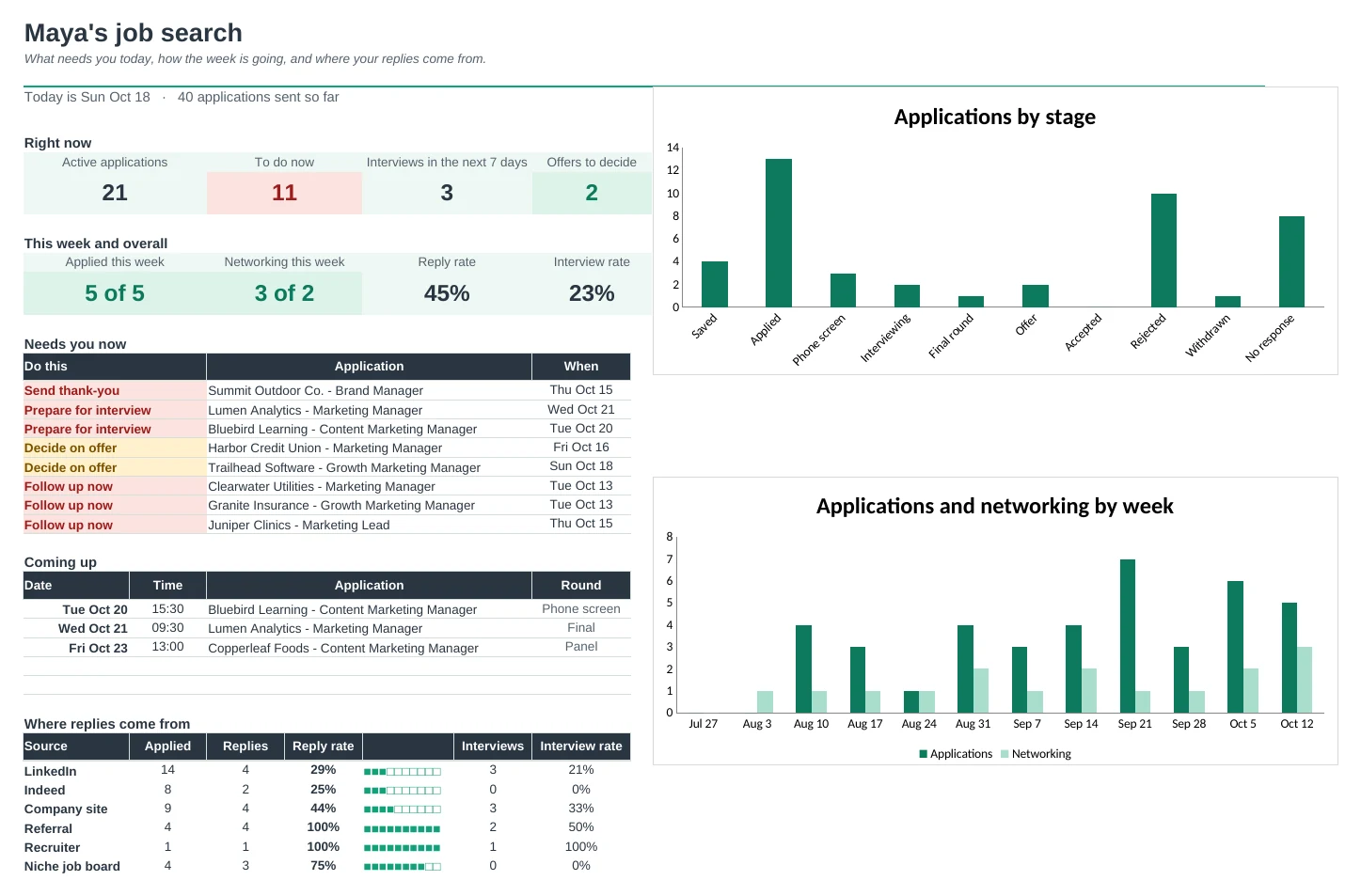Select "Harbor Credit Union - Marketing Manager" cell
Viewport: 1361px width, 896px height.
click(369, 448)
